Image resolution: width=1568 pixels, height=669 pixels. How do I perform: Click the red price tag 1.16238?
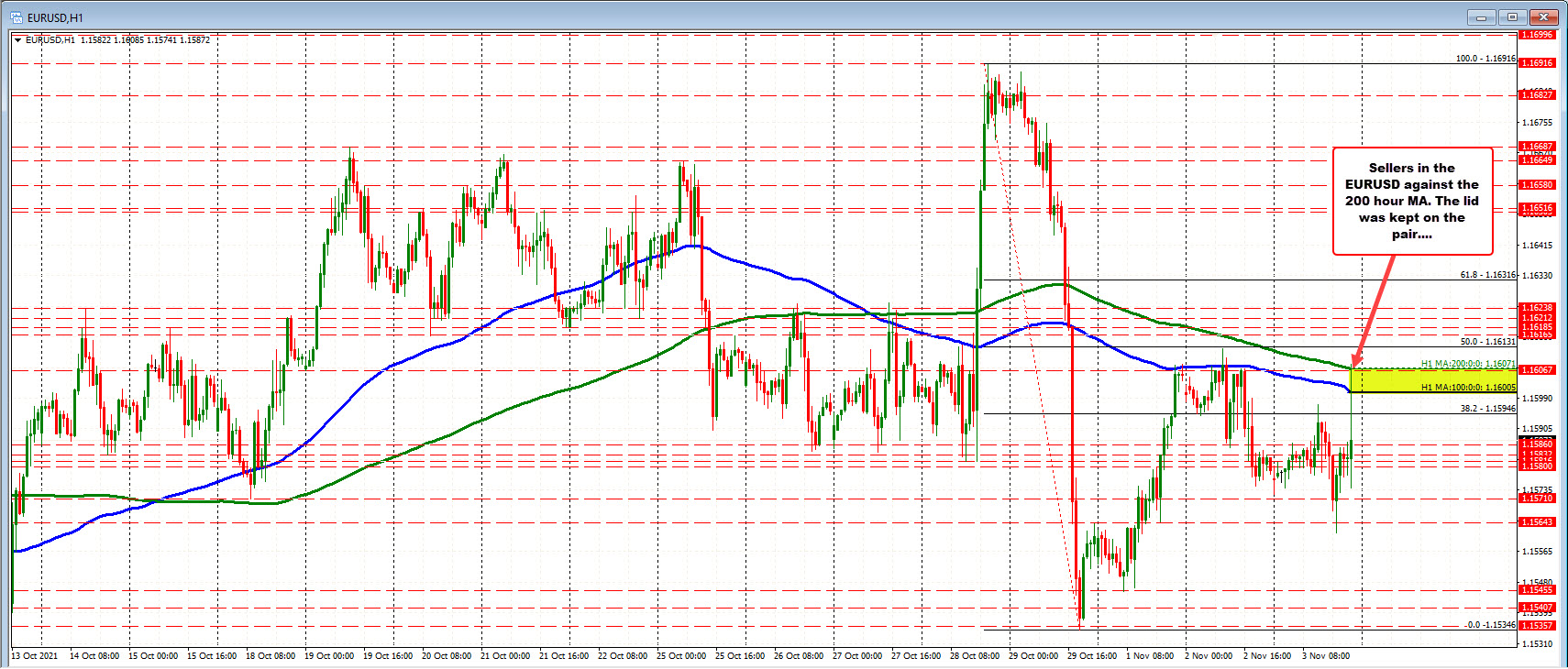click(x=1538, y=308)
